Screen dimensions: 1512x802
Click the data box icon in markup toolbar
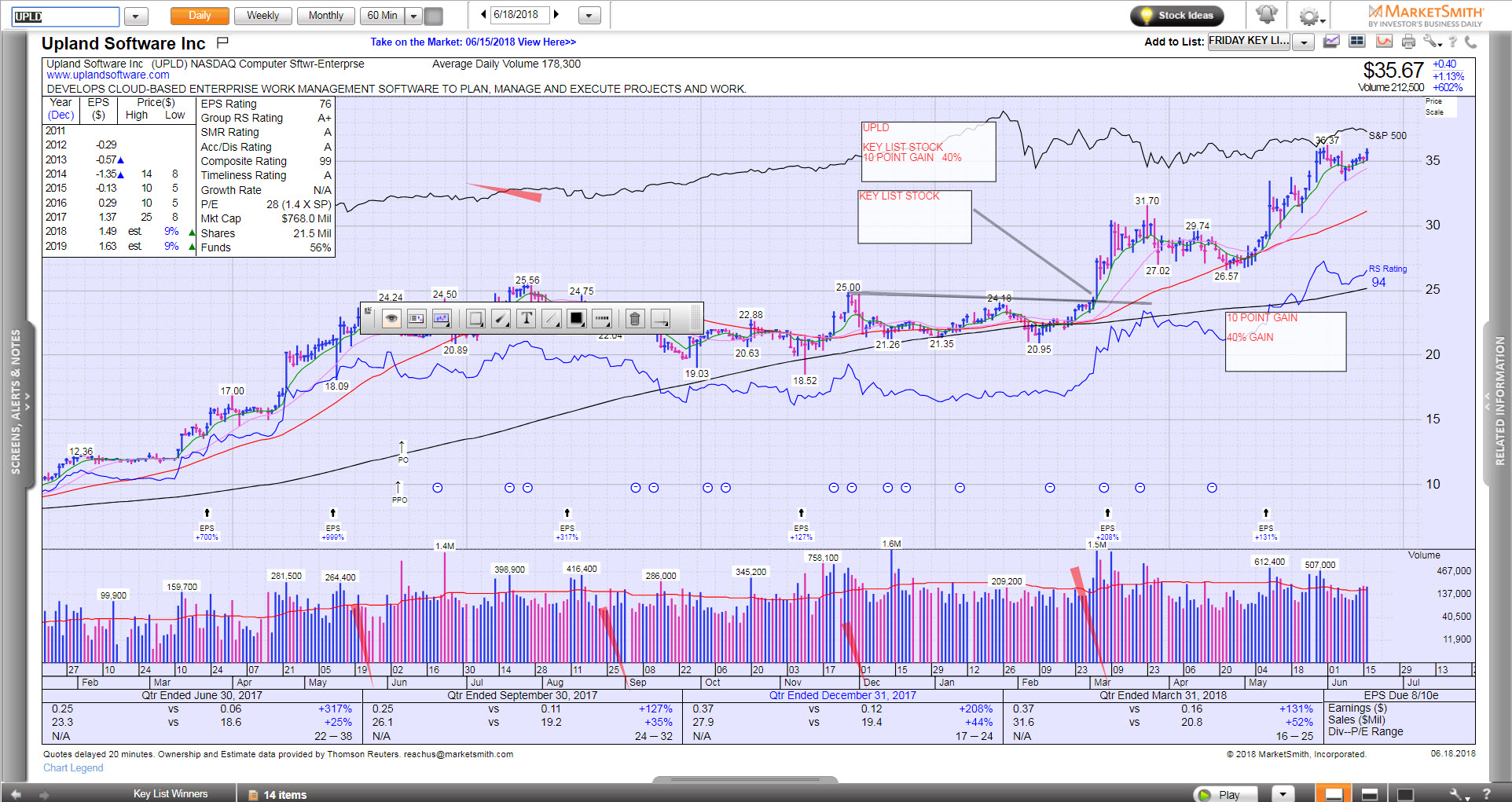[417, 318]
